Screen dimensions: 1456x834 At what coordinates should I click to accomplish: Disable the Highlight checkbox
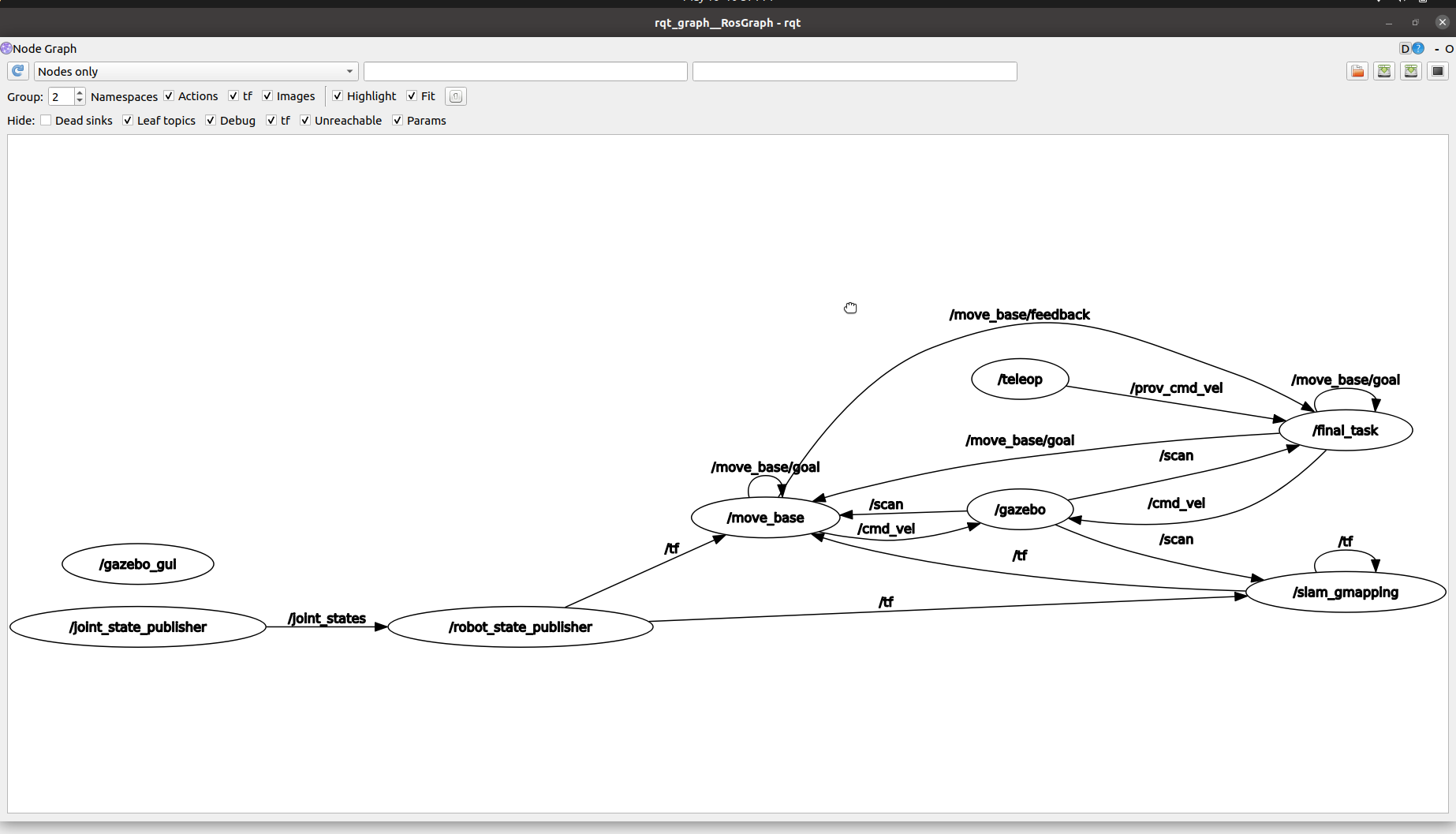[x=338, y=95]
